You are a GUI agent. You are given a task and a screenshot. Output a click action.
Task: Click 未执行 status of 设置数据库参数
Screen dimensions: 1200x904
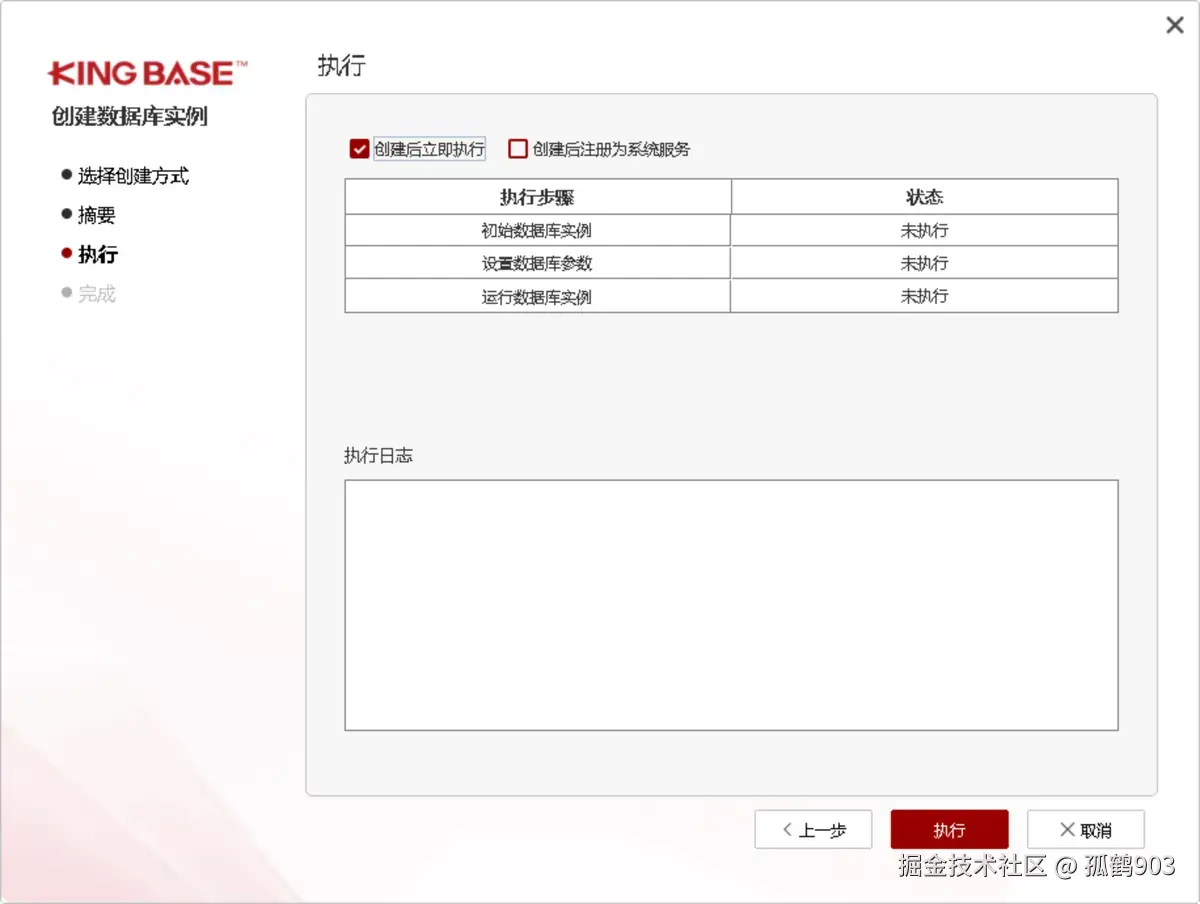pos(924,263)
